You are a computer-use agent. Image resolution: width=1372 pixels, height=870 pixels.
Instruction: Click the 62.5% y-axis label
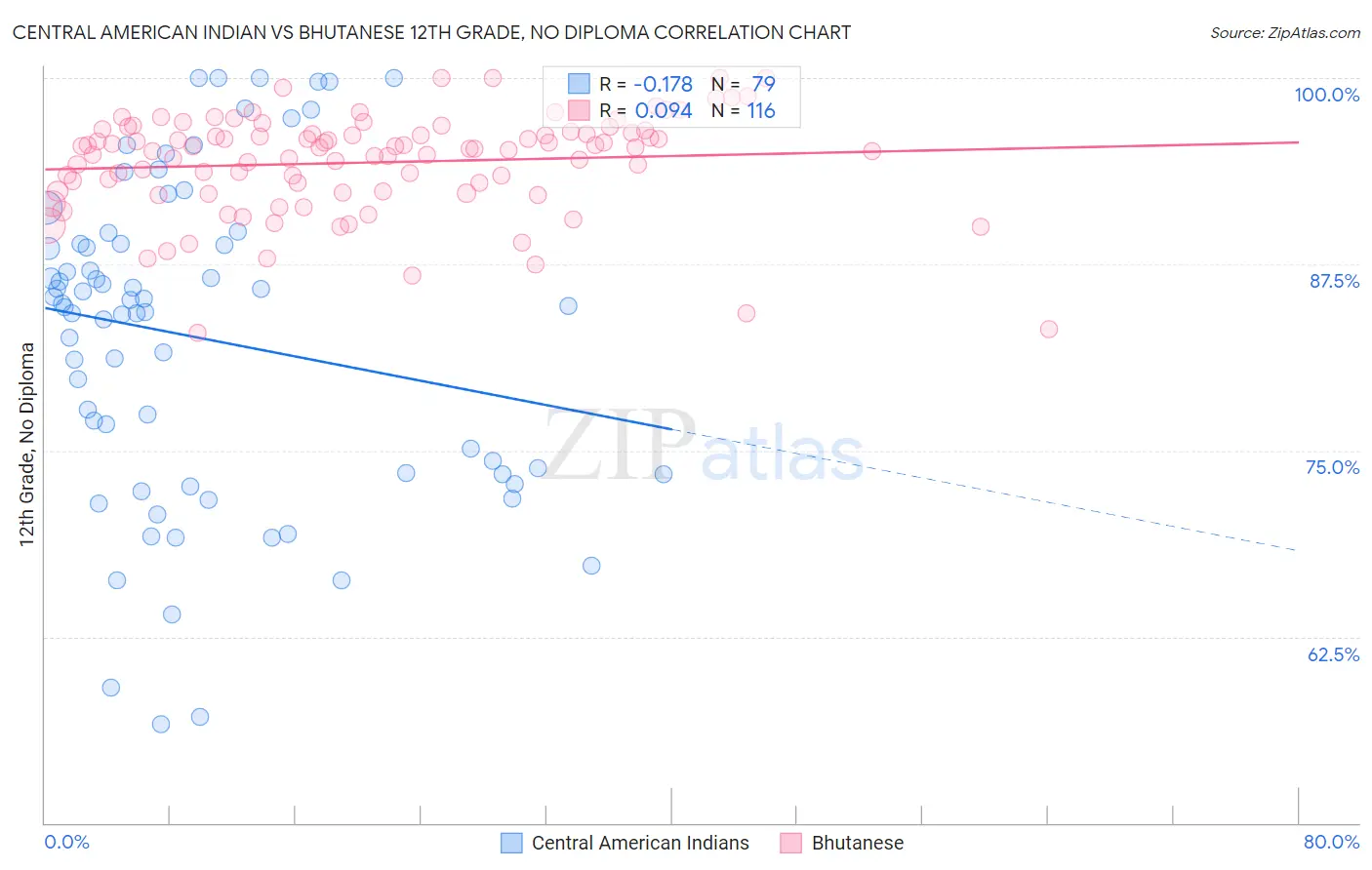click(x=1334, y=654)
